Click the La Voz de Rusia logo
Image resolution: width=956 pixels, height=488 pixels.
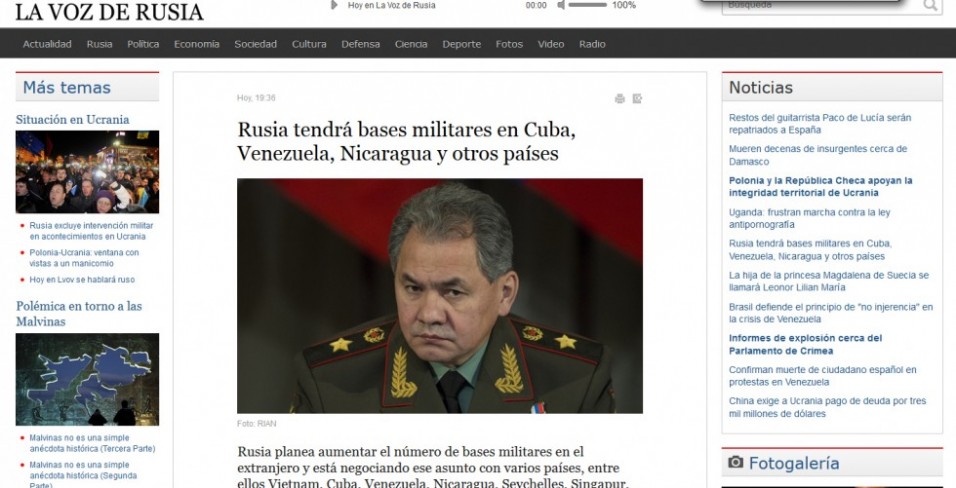point(109,12)
